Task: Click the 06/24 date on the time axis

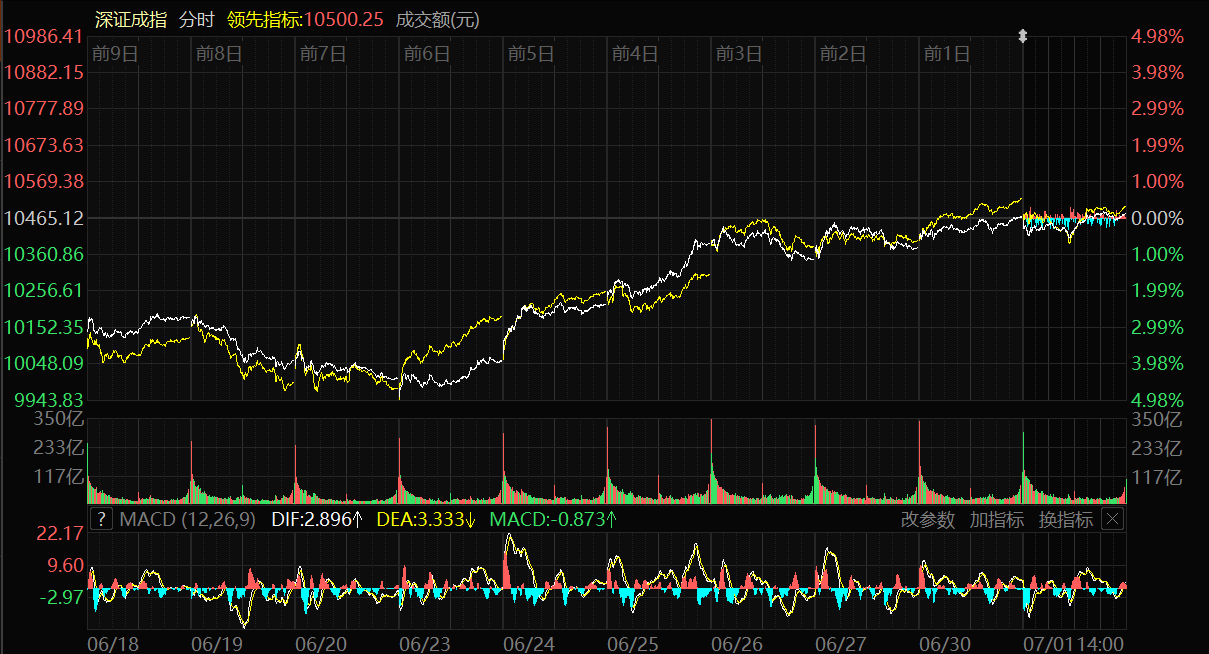Action: 530,643
